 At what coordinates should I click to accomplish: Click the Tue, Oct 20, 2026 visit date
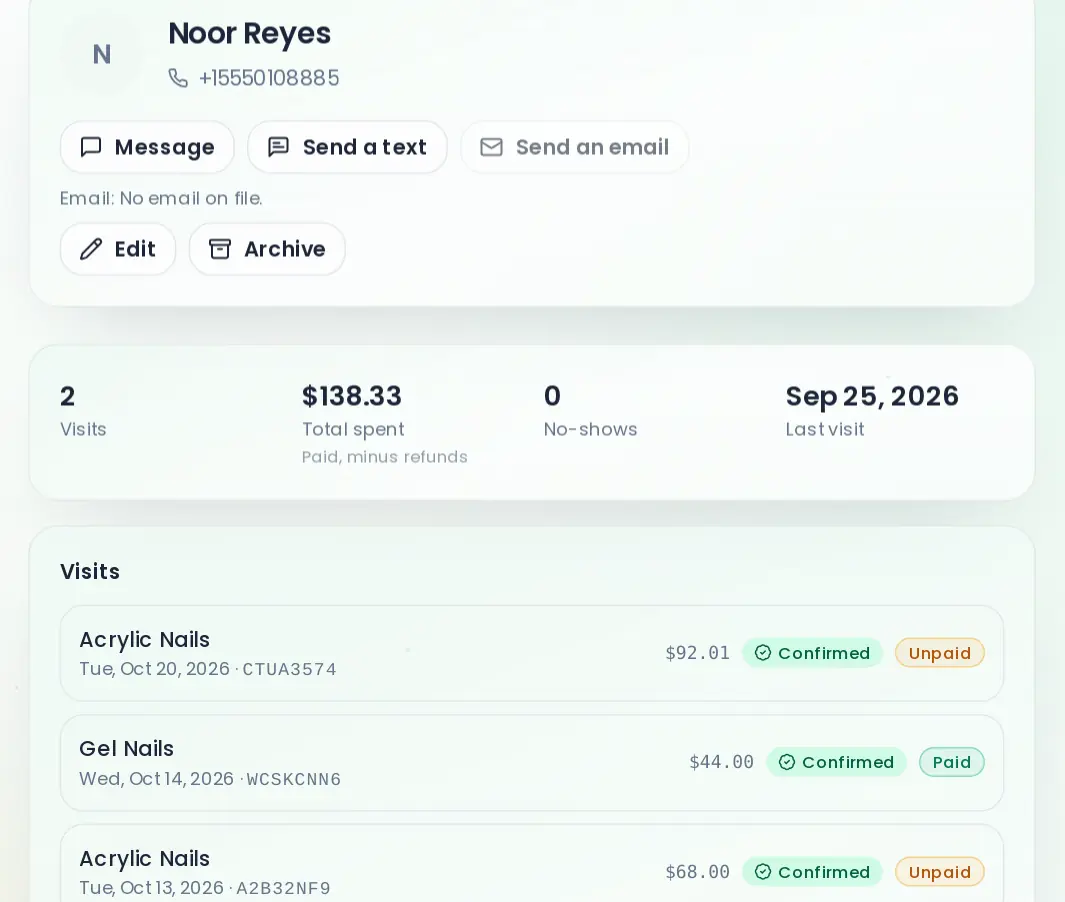coord(154,669)
